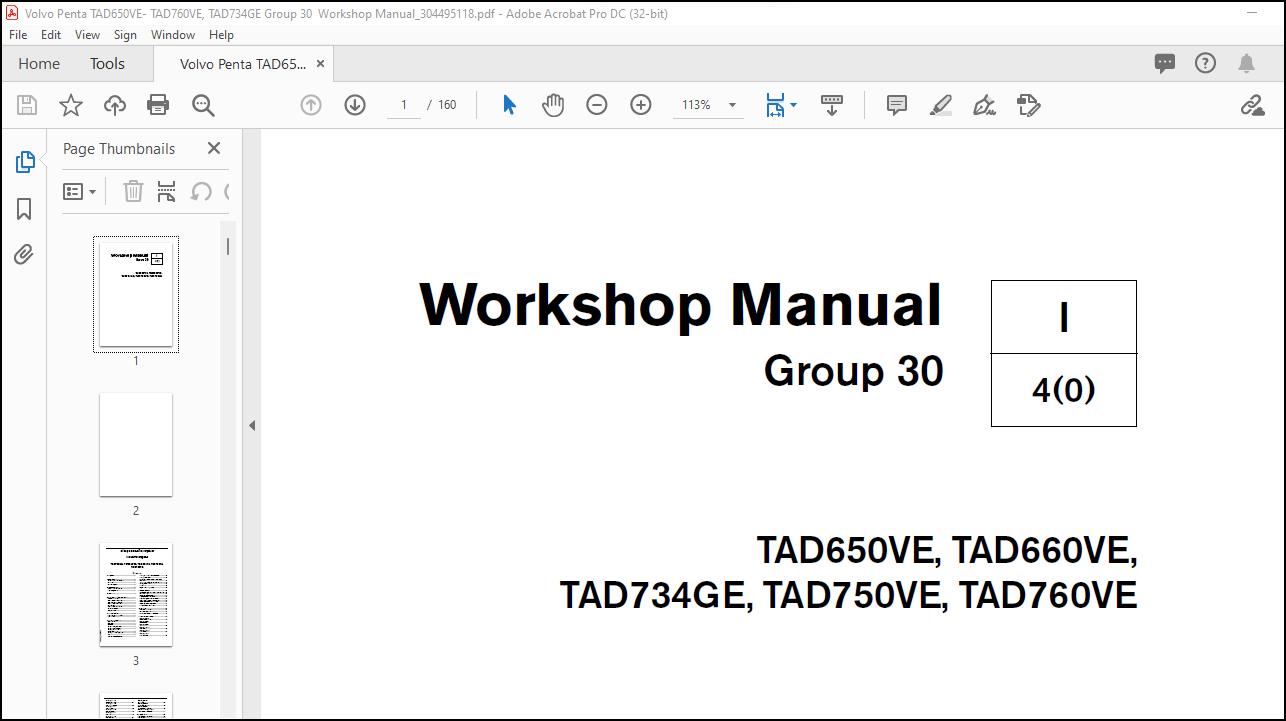Add document to starred favorites
This screenshot has width=1286, height=721.
click(71, 105)
